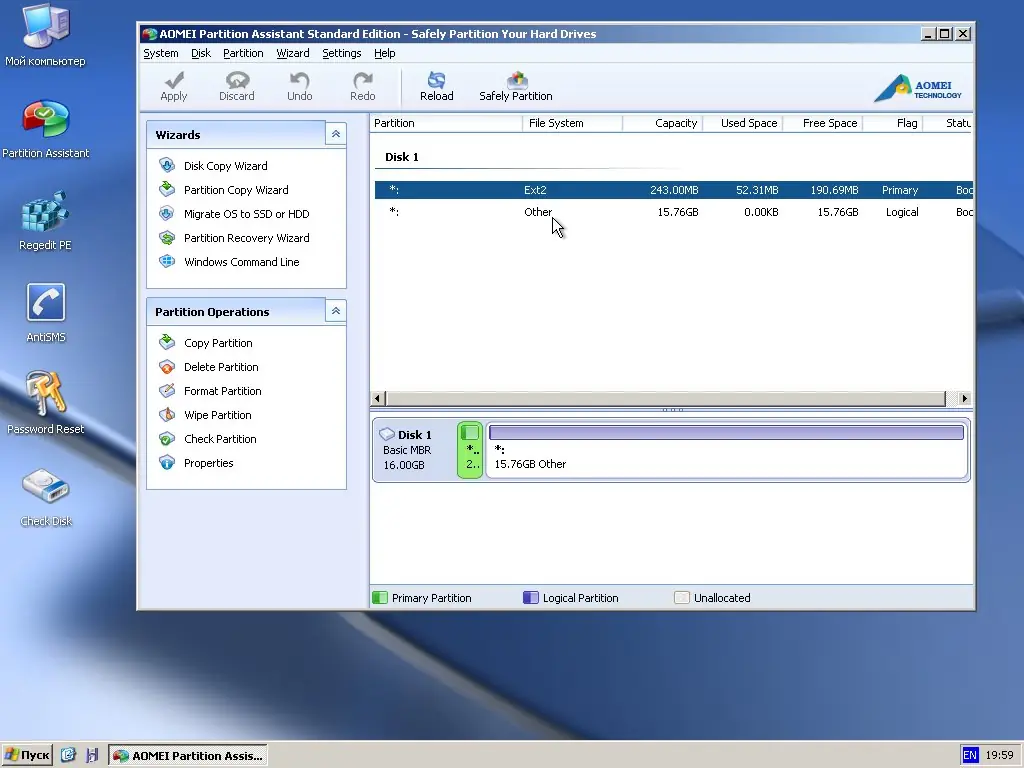Select the 15.76GB Other logical partition bar
Image resolution: width=1024 pixels, height=768 pixels.
tap(726, 450)
